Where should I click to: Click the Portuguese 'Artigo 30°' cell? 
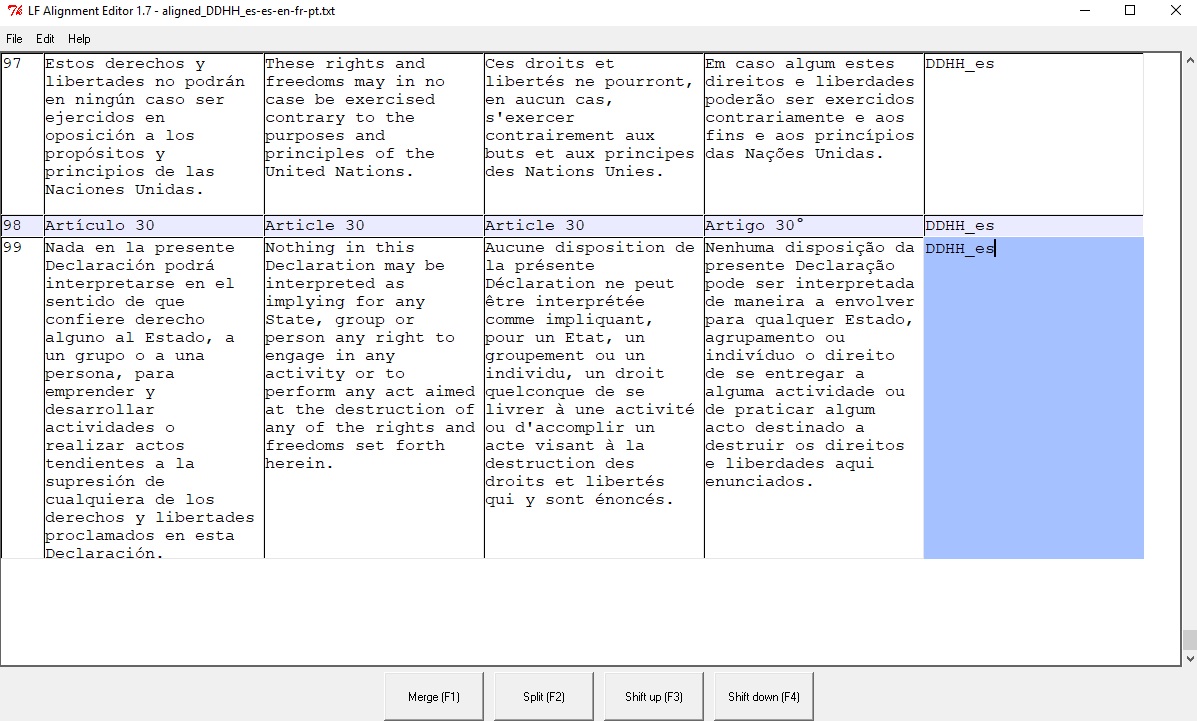813,226
